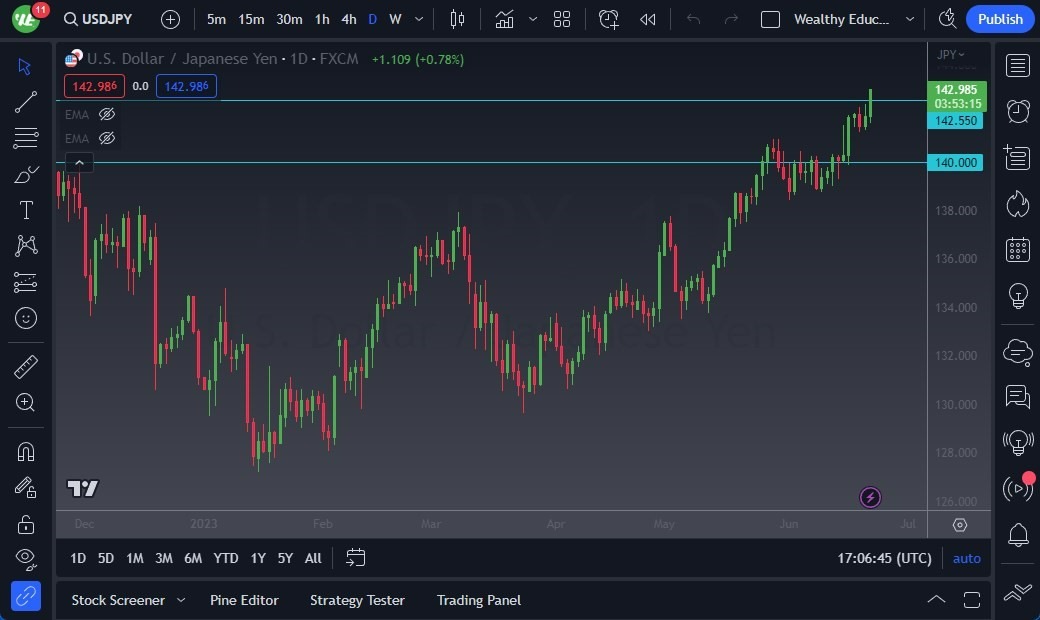Open the Alerts panel
The image size is (1040, 620).
1017,110
